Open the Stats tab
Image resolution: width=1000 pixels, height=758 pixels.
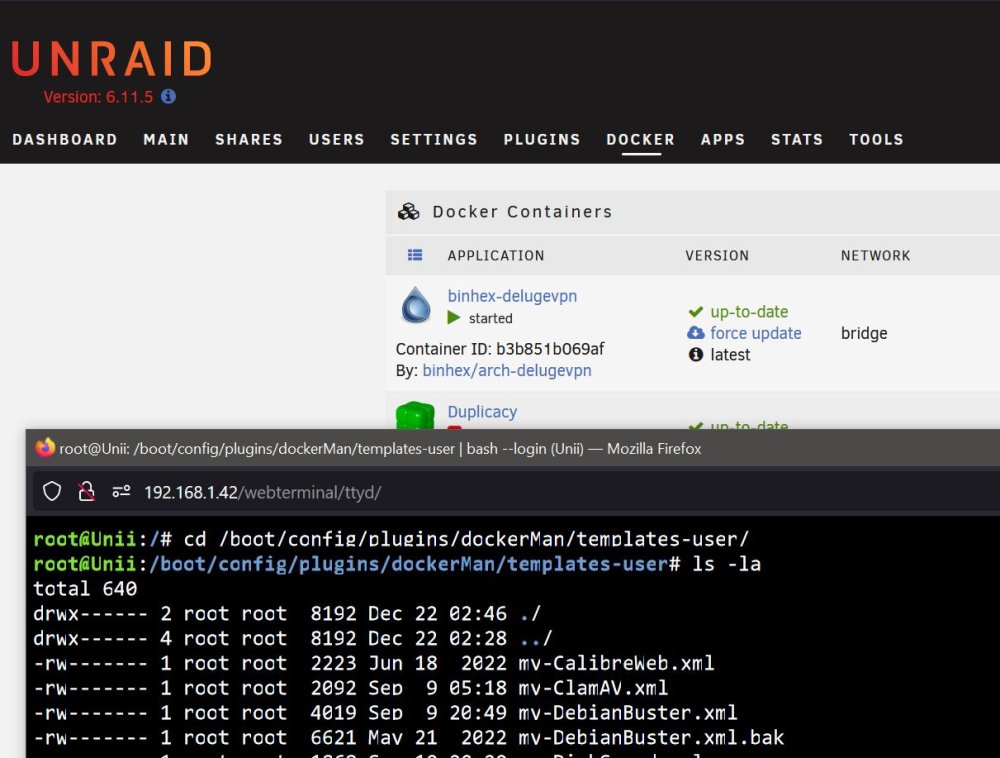pos(797,139)
